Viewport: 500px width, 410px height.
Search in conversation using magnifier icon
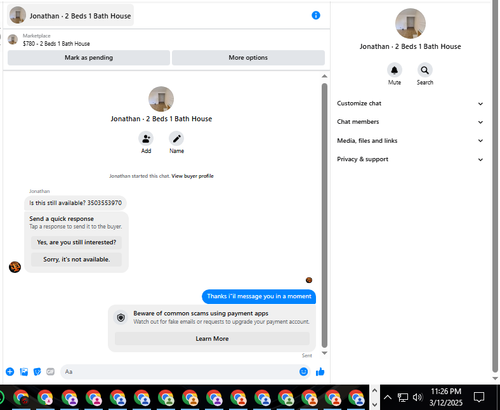(425, 70)
